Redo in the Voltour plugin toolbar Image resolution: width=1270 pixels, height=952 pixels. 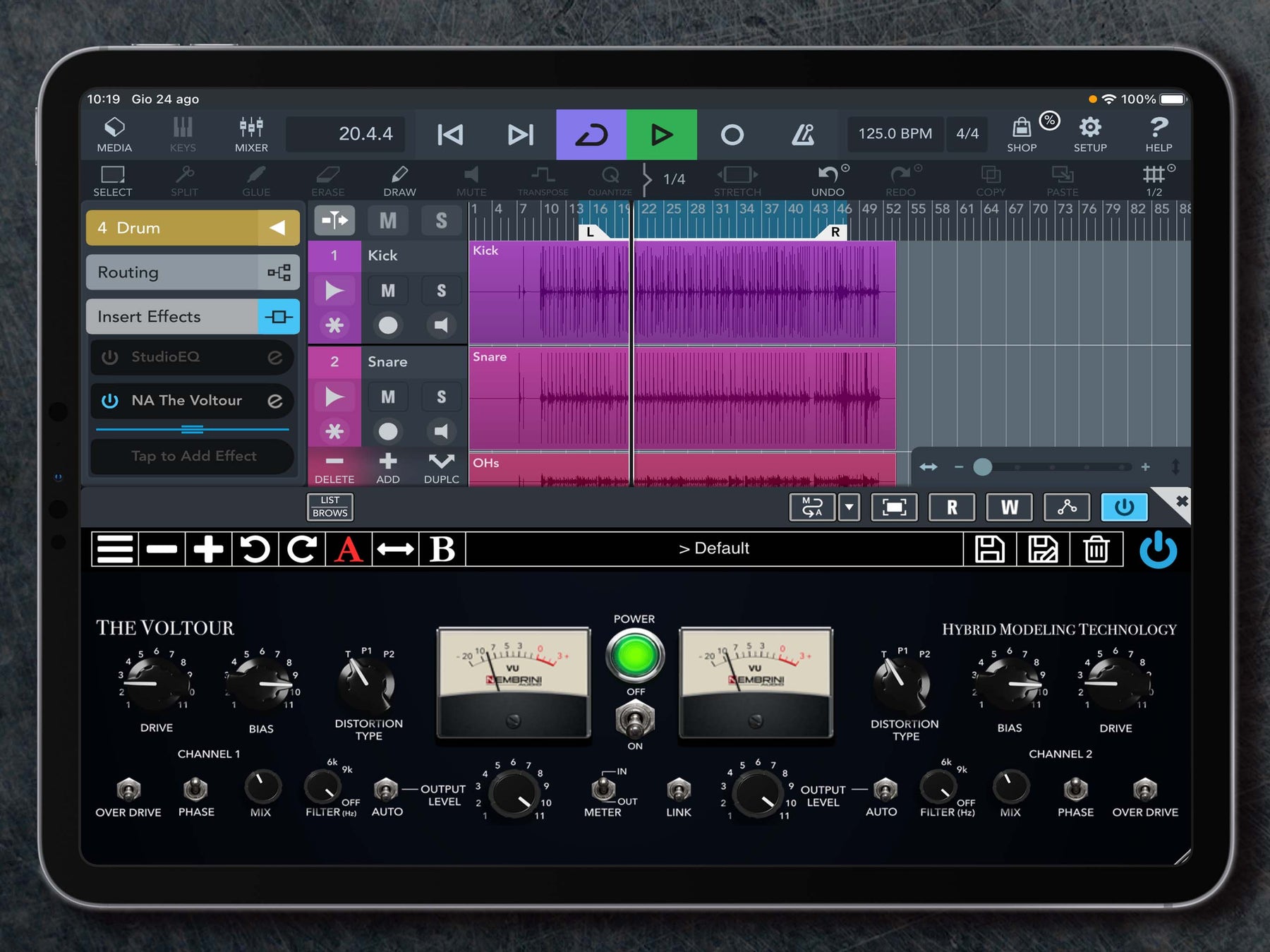click(x=301, y=549)
